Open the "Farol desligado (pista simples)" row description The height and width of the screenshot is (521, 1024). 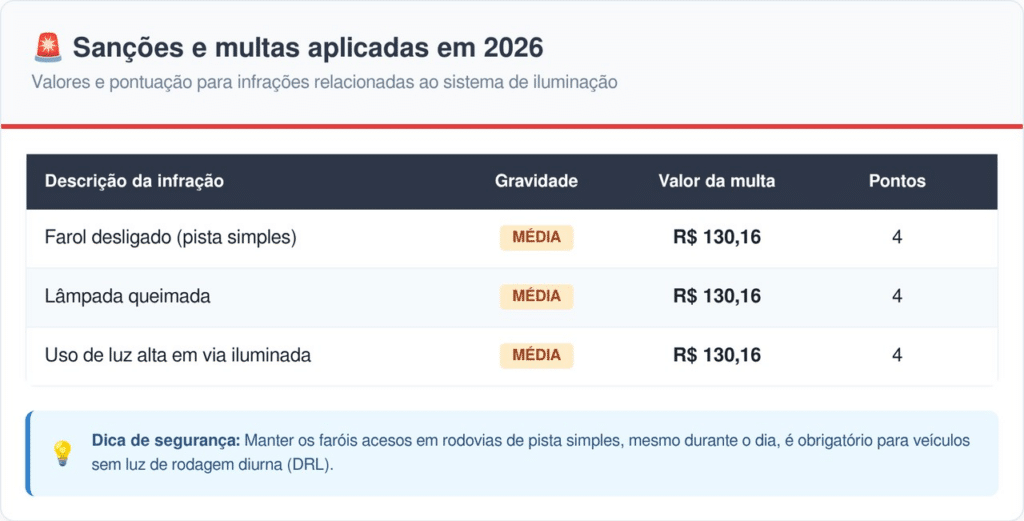[171, 237]
